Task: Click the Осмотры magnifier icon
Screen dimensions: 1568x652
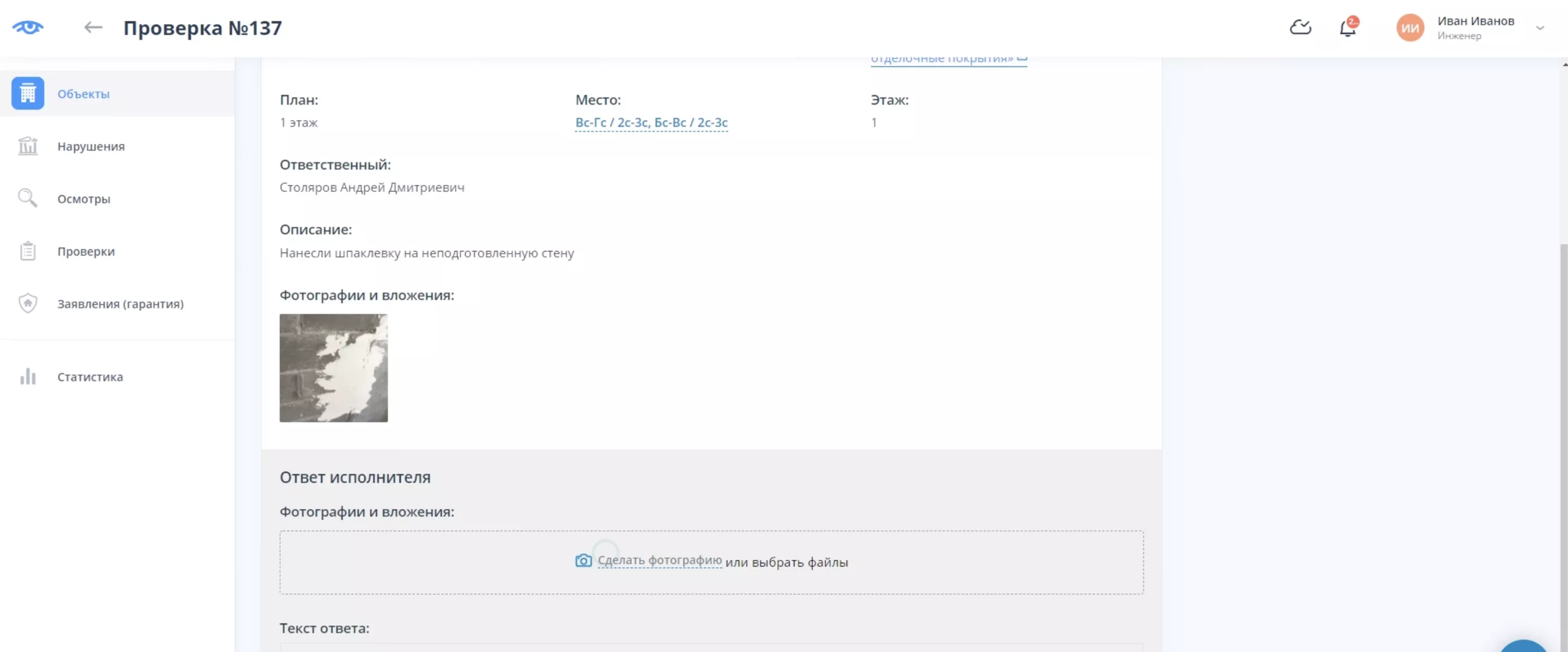Action: (28, 198)
